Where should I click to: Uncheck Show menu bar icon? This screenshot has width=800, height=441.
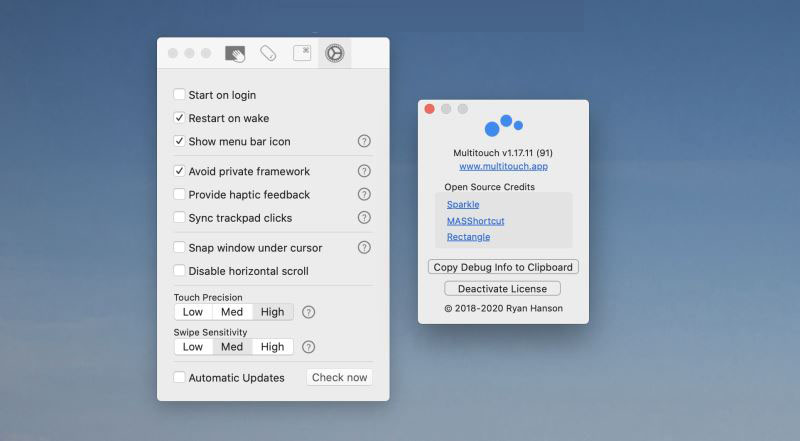point(179,141)
